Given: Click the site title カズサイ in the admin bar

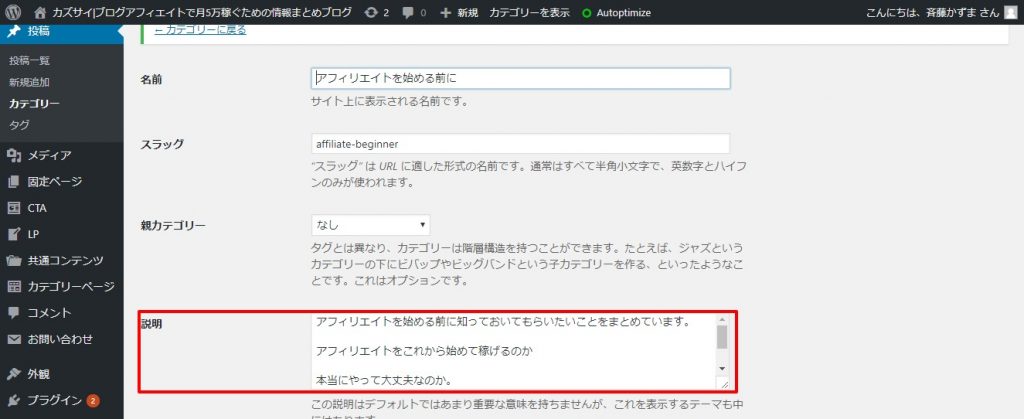Looking at the screenshot, I should coord(202,12).
